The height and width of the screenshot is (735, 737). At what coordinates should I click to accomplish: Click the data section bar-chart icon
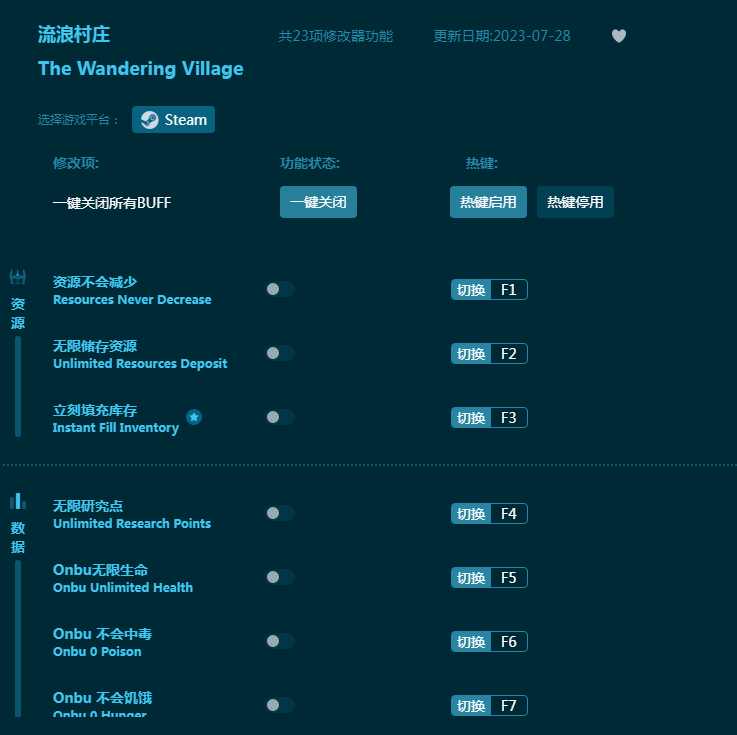(x=18, y=501)
